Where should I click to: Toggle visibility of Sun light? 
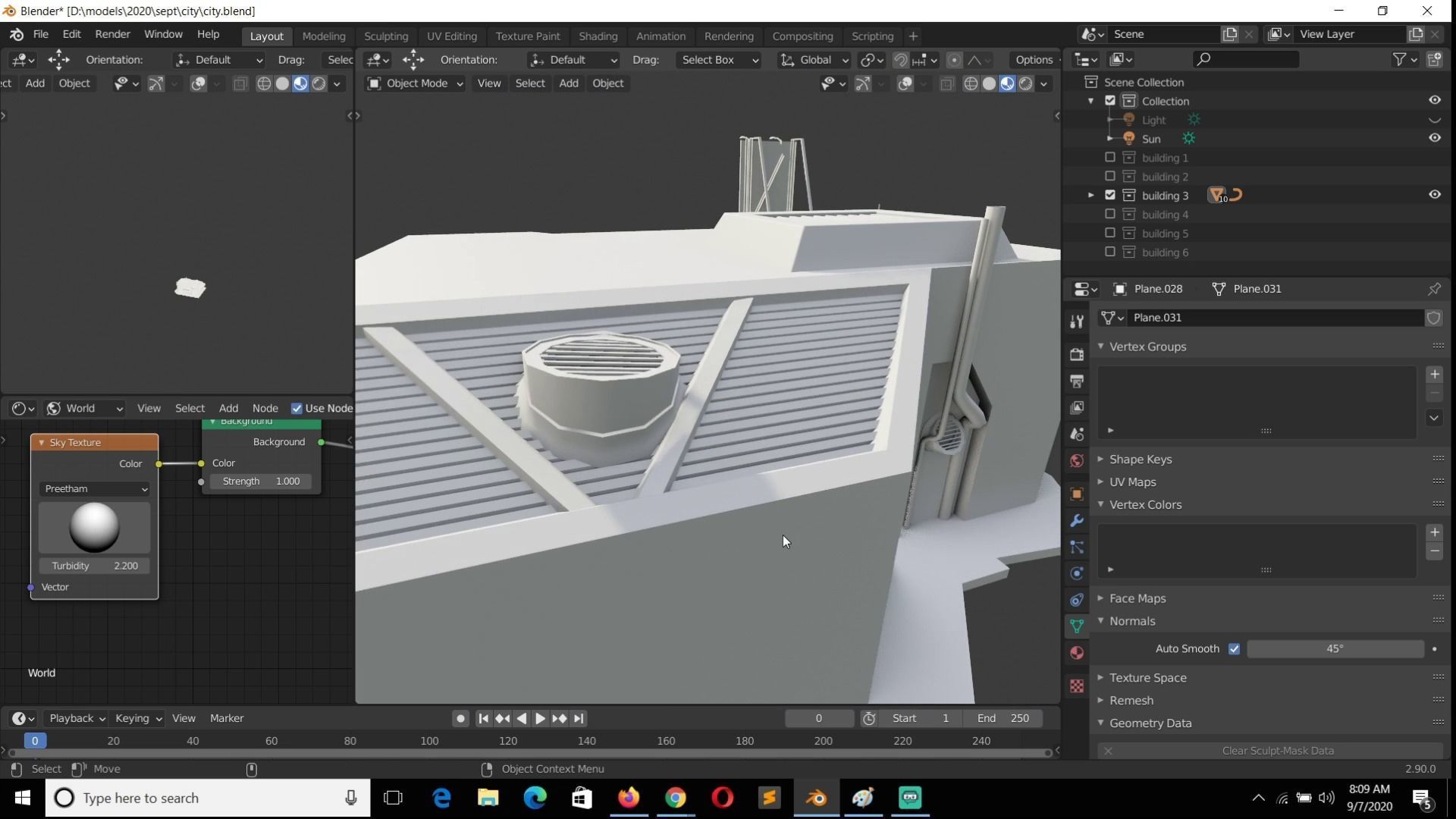[x=1435, y=138]
